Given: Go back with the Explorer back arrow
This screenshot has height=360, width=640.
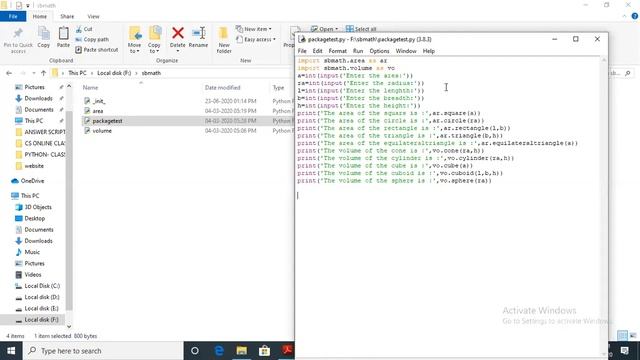Looking at the screenshot, I should [9, 73].
